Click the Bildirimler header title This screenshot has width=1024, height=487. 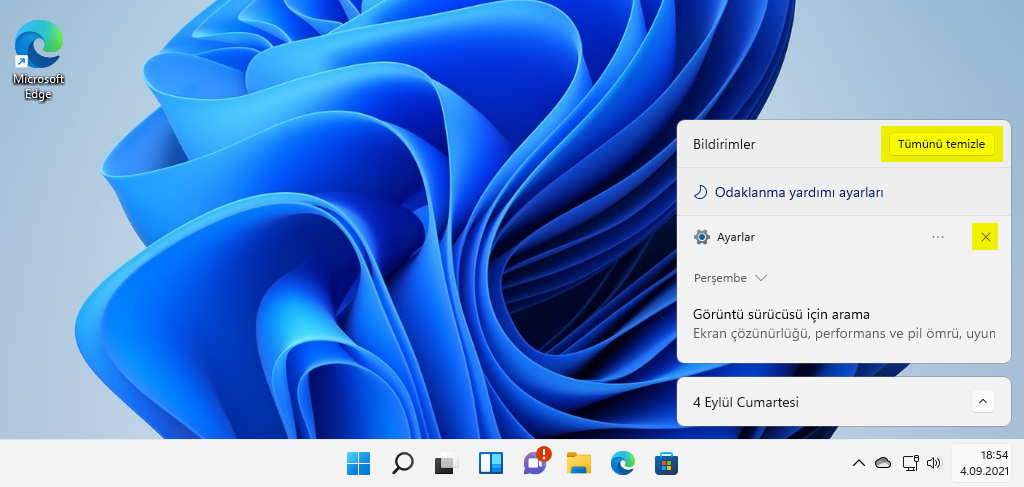tap(724, 144)
